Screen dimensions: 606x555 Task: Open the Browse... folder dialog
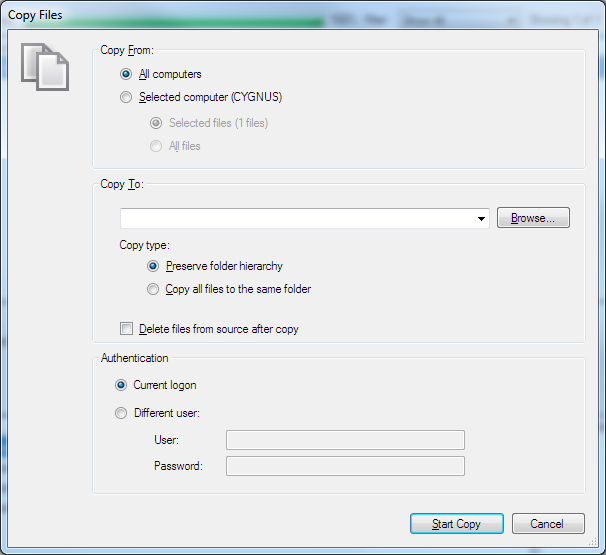[x=533, y=218]
